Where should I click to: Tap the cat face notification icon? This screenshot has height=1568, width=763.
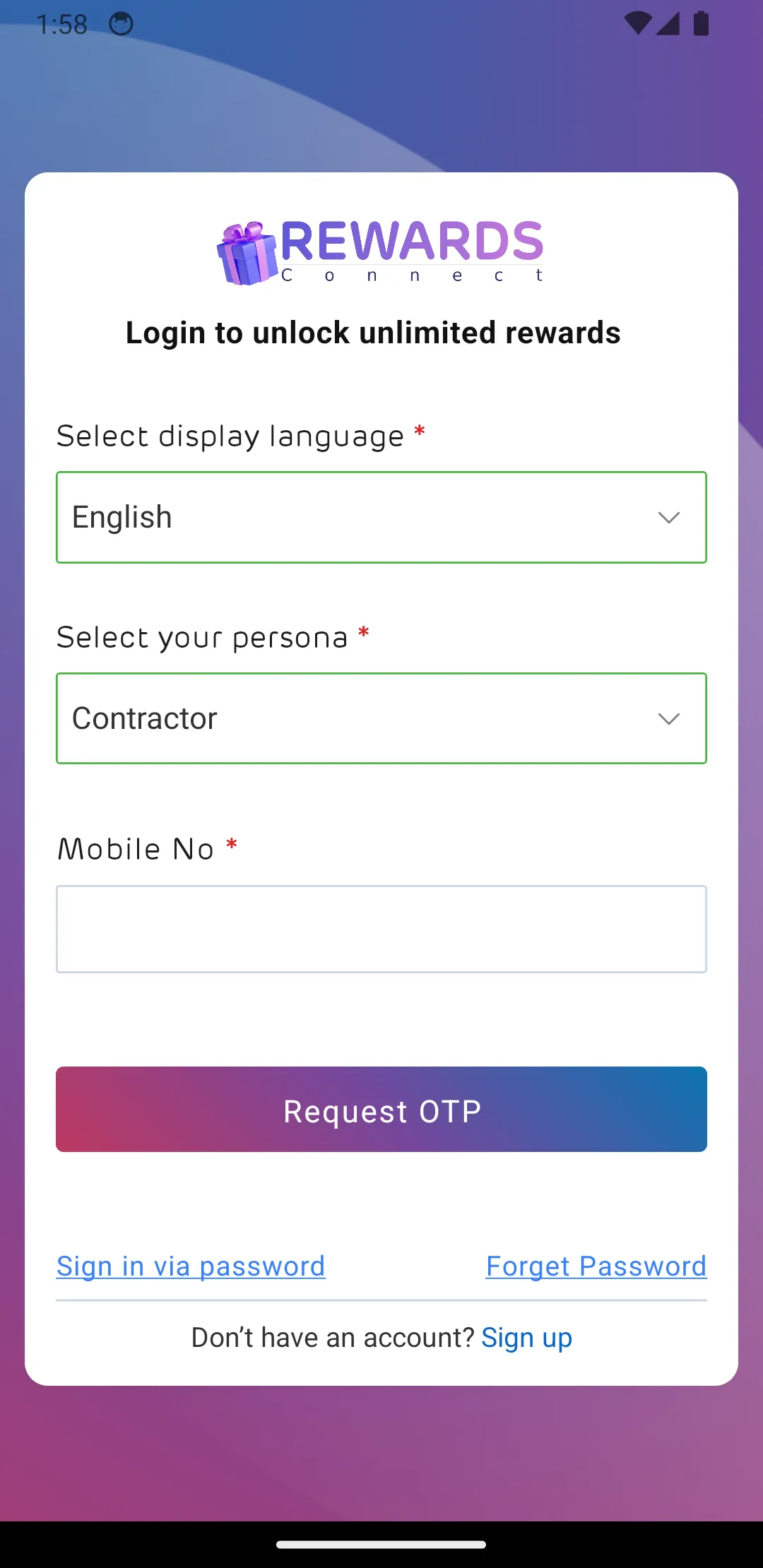pyautogui.click(x=121, y=24)
